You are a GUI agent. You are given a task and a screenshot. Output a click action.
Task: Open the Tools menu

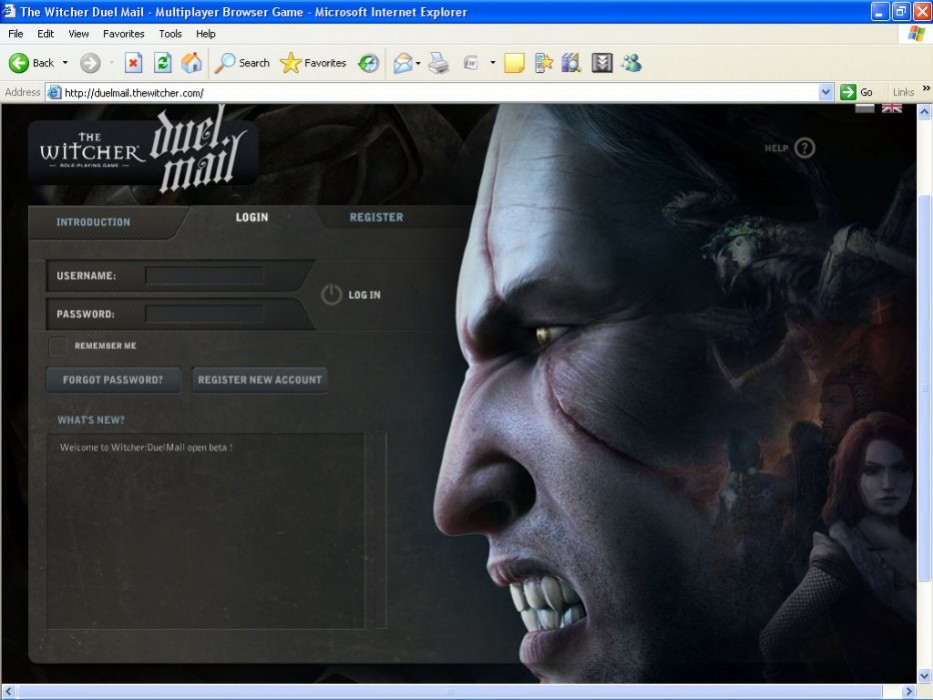tap(170, 34)
